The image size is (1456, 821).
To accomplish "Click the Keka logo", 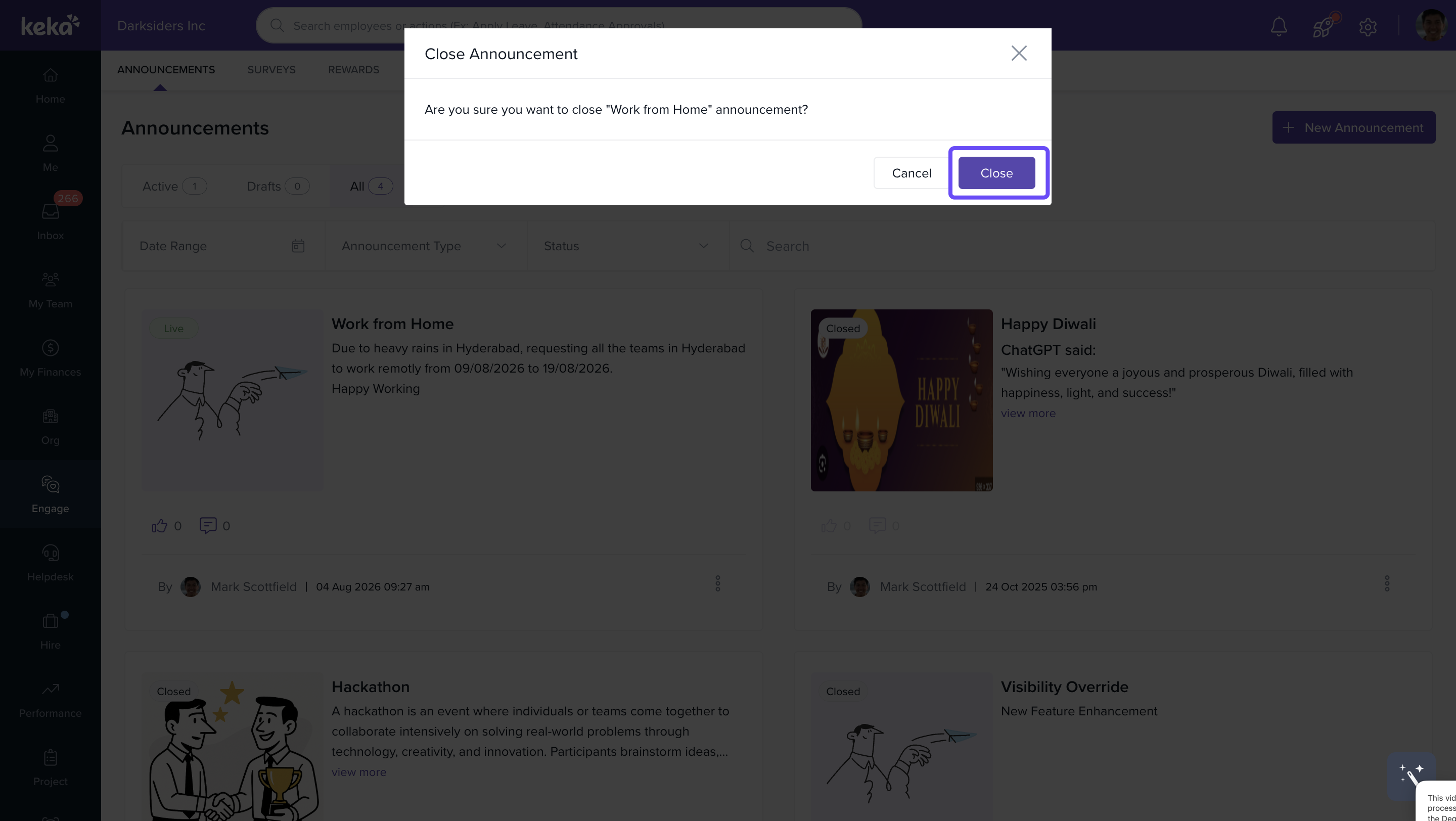I will pos(51,25).
